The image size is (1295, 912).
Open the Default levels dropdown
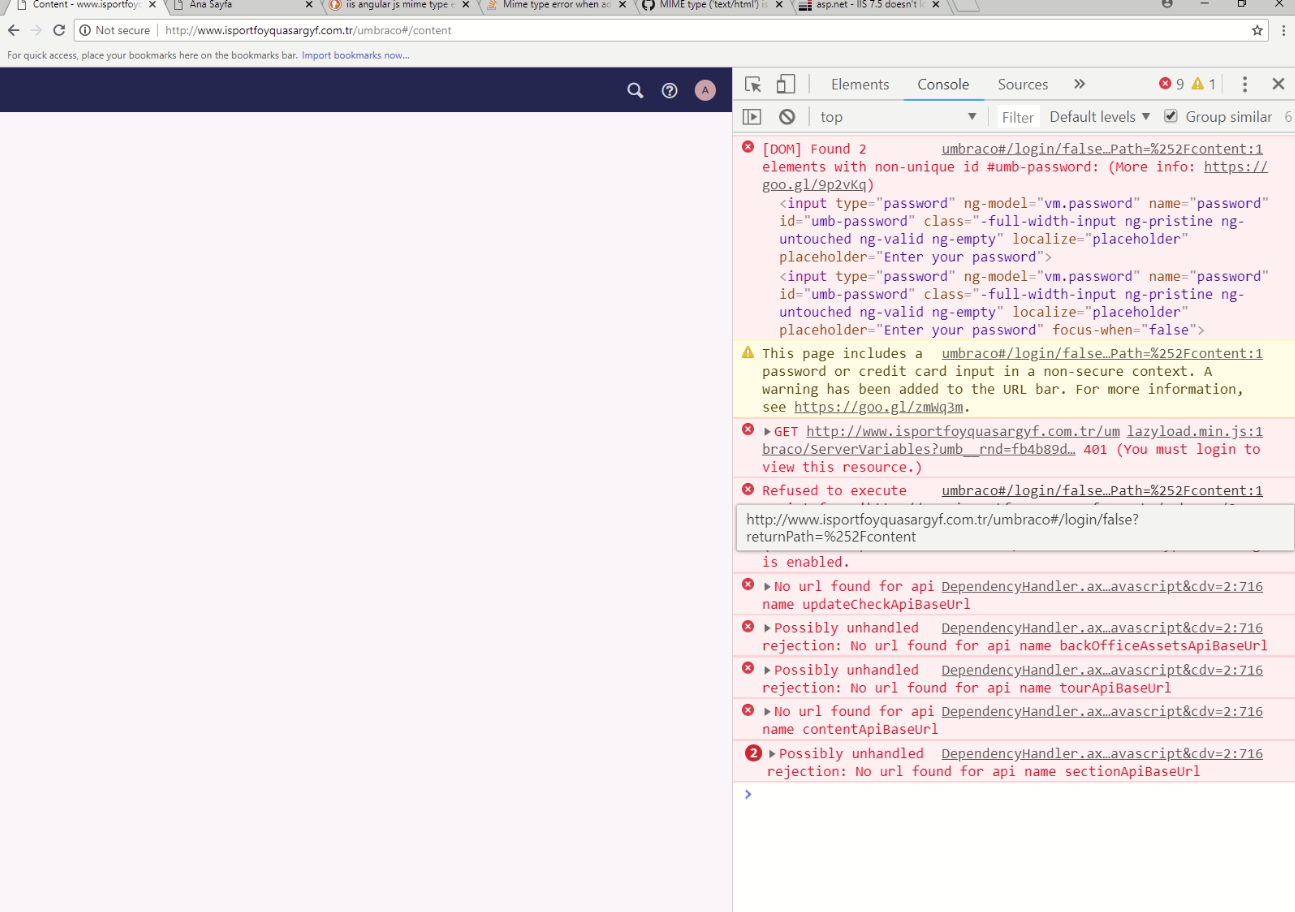(x=1099, y=117)
